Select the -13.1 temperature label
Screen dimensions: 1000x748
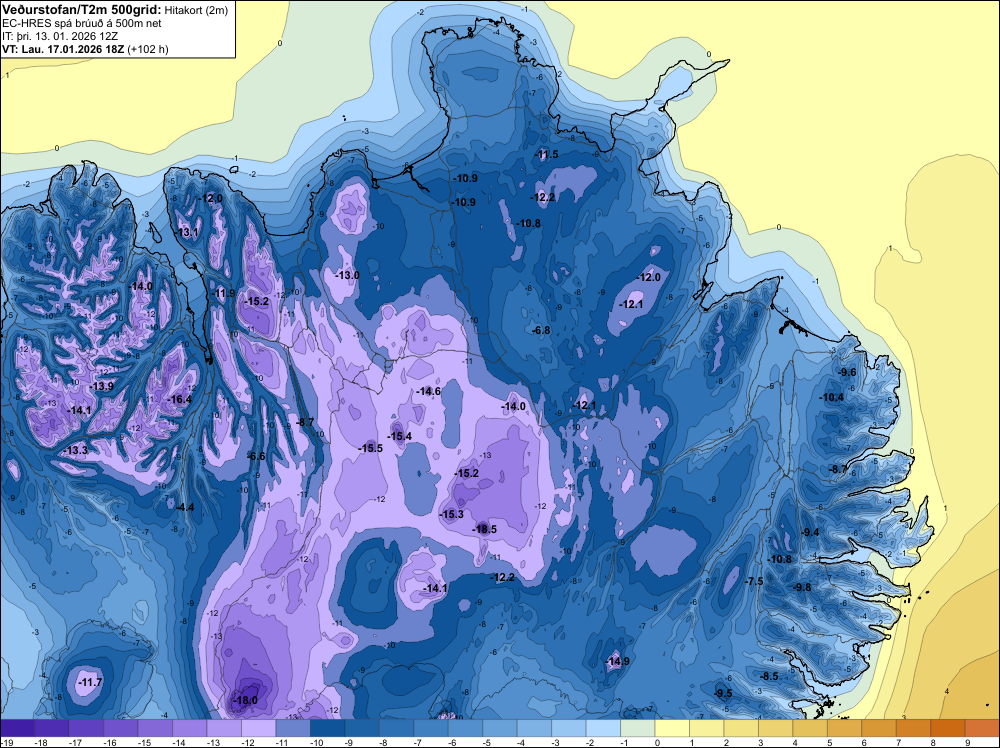[188, 232]
